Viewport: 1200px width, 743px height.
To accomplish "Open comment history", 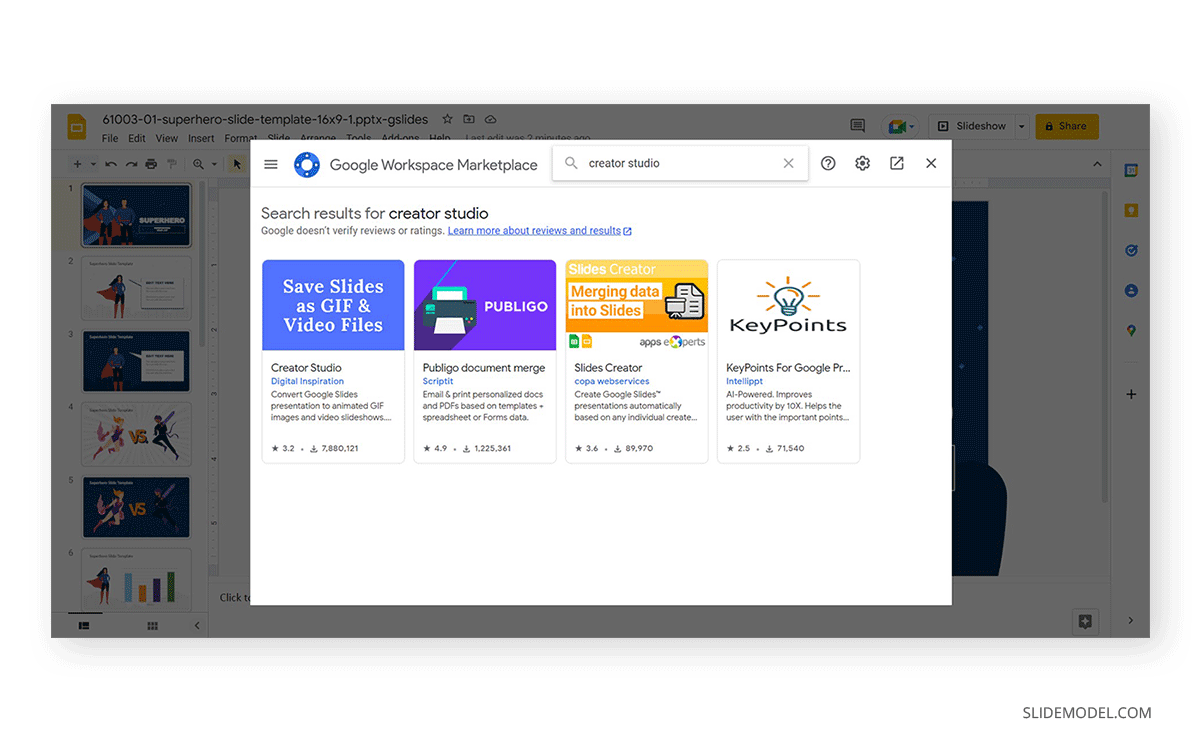I will 857,126.
